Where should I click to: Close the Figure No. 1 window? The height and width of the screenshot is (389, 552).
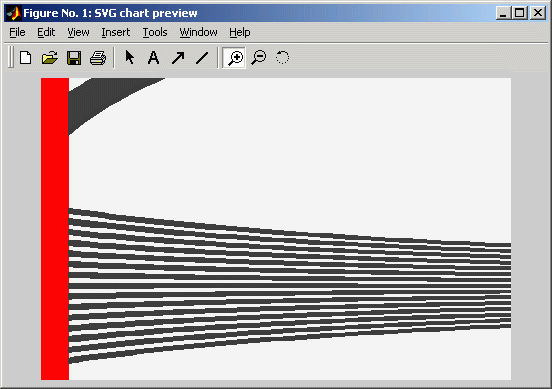coord(538,13)
